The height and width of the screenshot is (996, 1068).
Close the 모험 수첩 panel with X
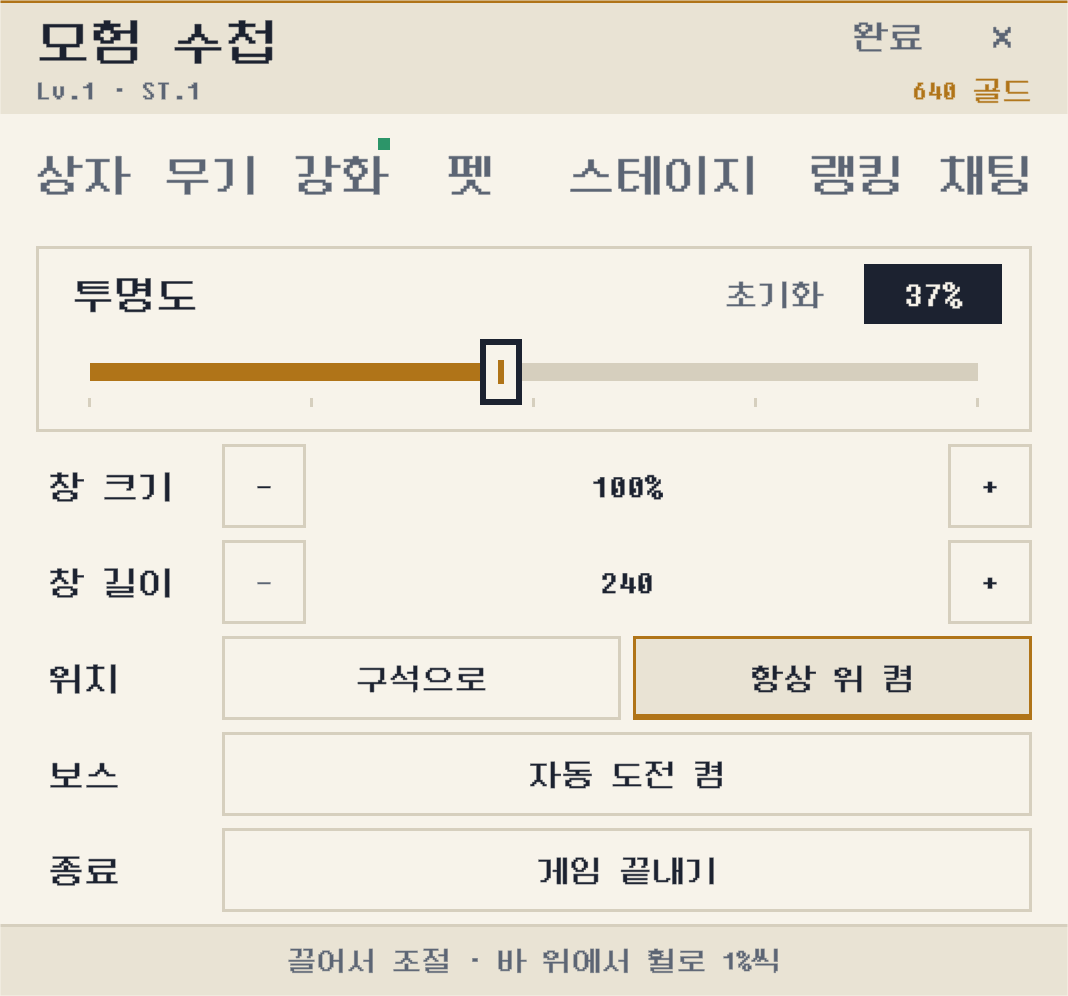(x=1001, y=37)
